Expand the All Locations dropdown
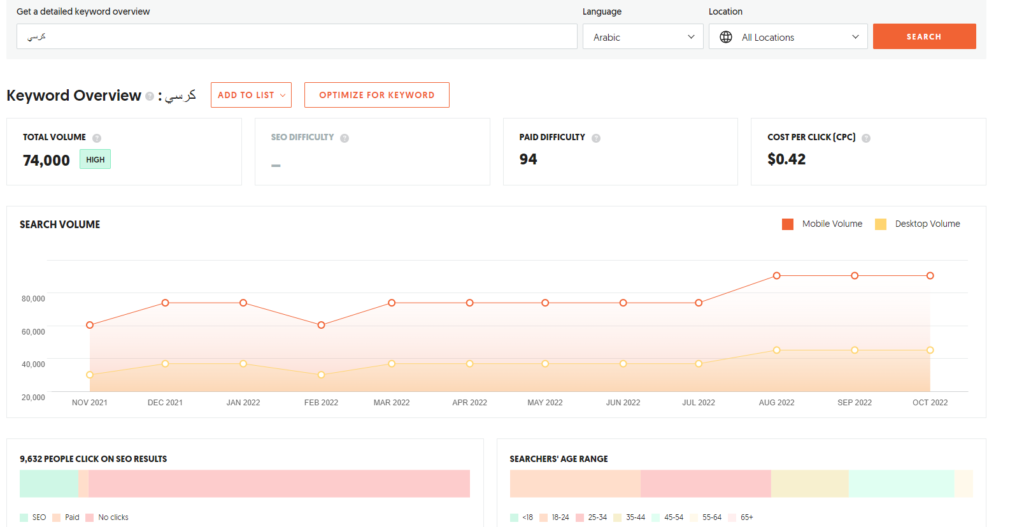The width and height of the screenshot is (1024, 527). pos(788,37)
